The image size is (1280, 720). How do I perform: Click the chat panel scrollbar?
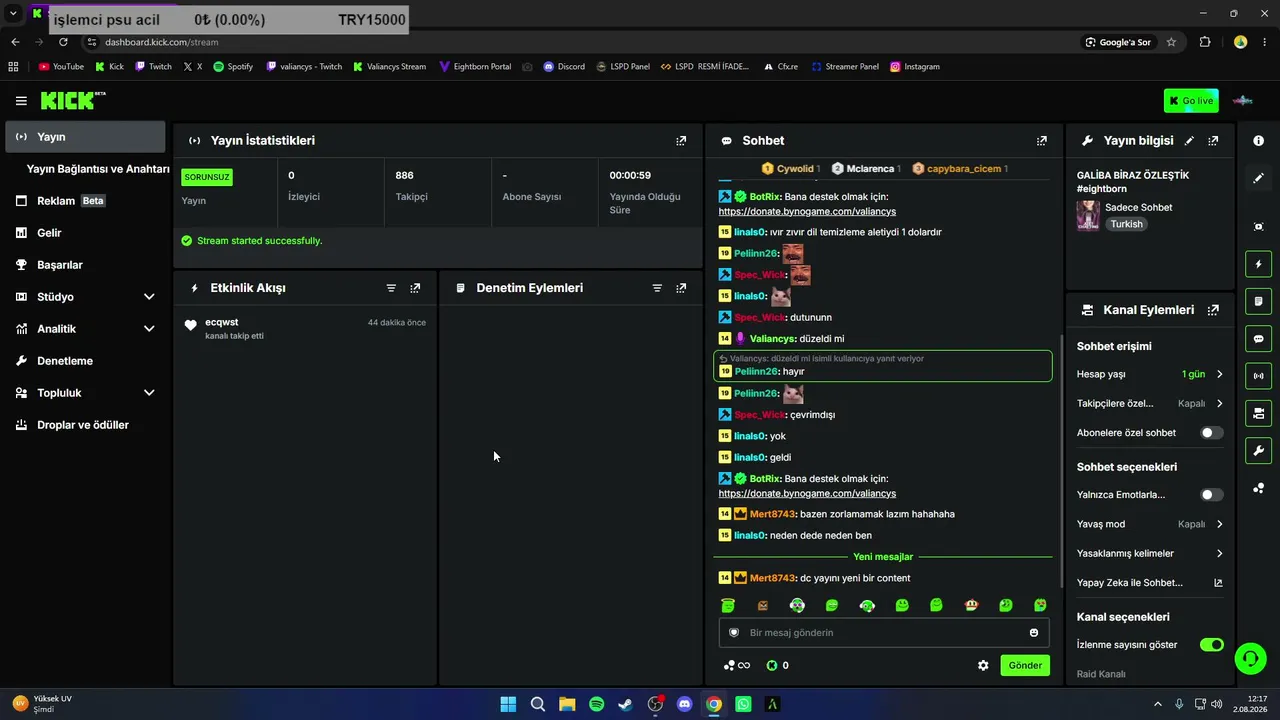click(x=1062, y=460)
